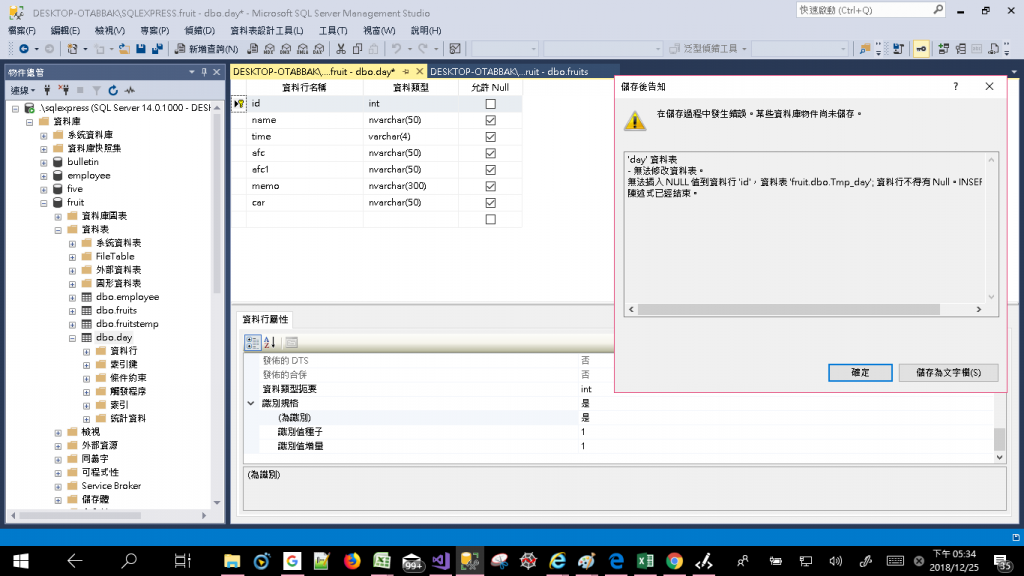Toggle Allow Null checkbox for id column
This screenshot has height=576, width=1024.
click(x=490, y=104)
